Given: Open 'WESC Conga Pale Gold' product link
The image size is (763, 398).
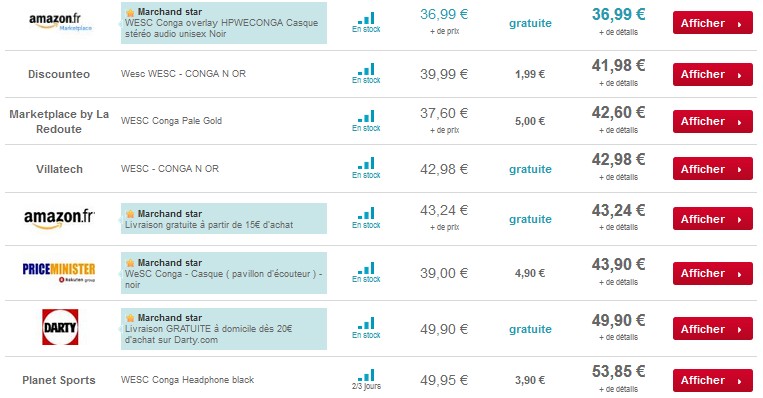Looking at the screenshot, I should (171, 121).
